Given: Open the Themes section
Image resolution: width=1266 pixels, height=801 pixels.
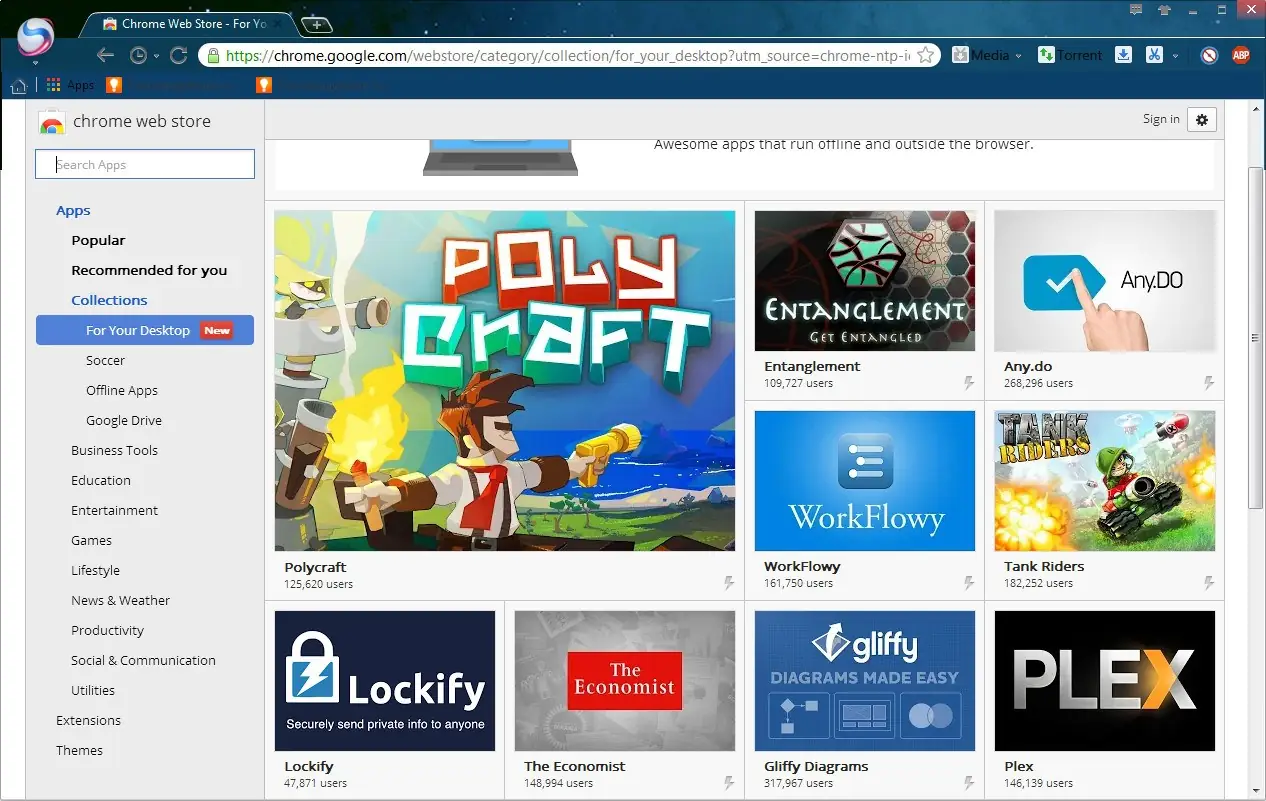Looking at the screenshot, I should 79,750.
